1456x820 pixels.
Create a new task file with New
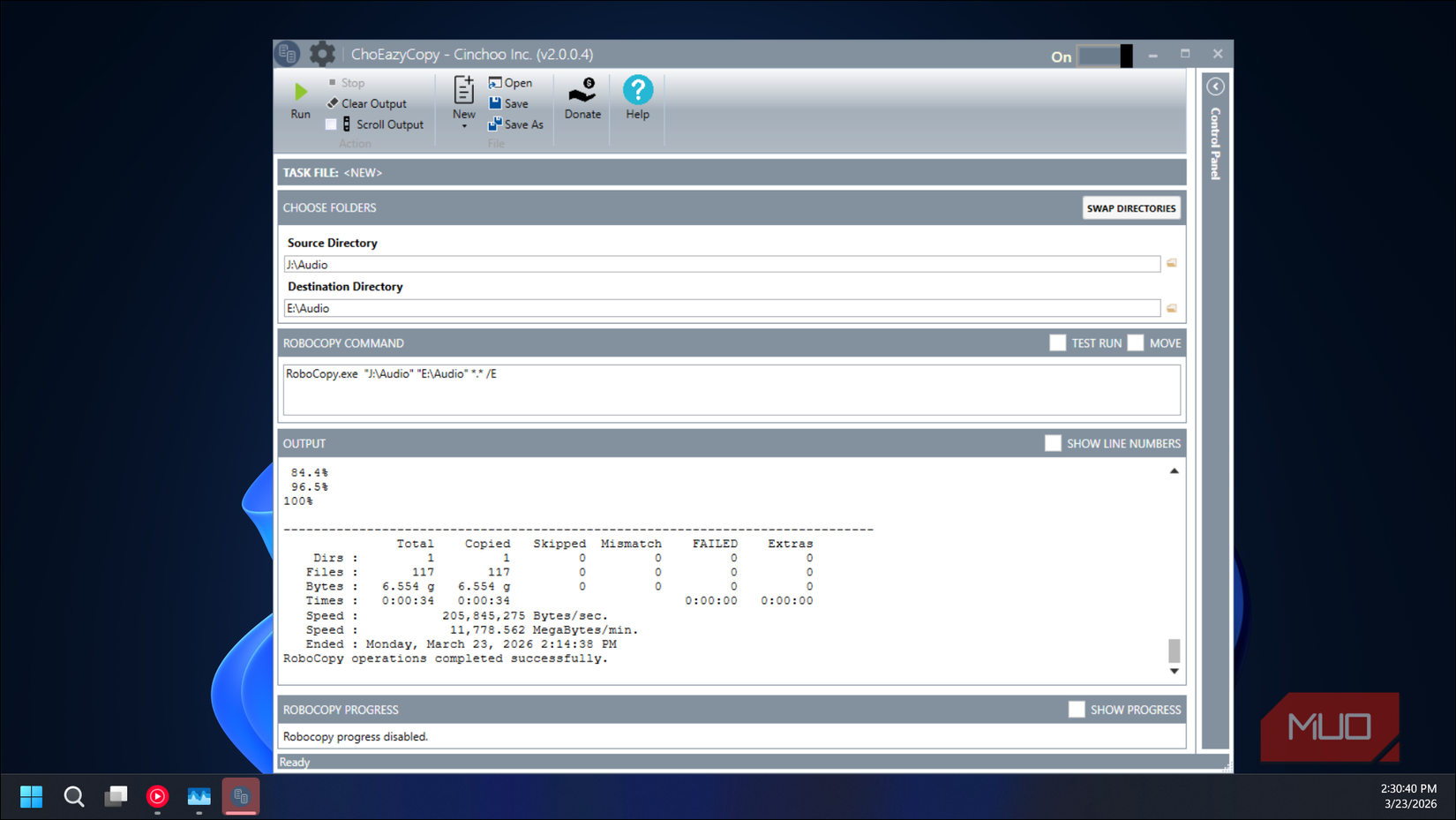463,97
